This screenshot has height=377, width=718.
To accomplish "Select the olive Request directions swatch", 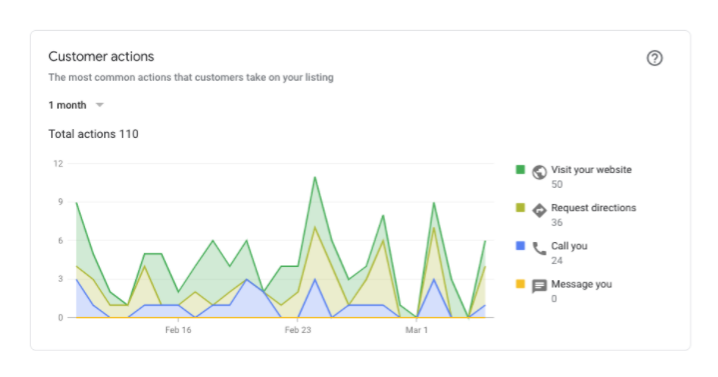I will tap(520, 208).
